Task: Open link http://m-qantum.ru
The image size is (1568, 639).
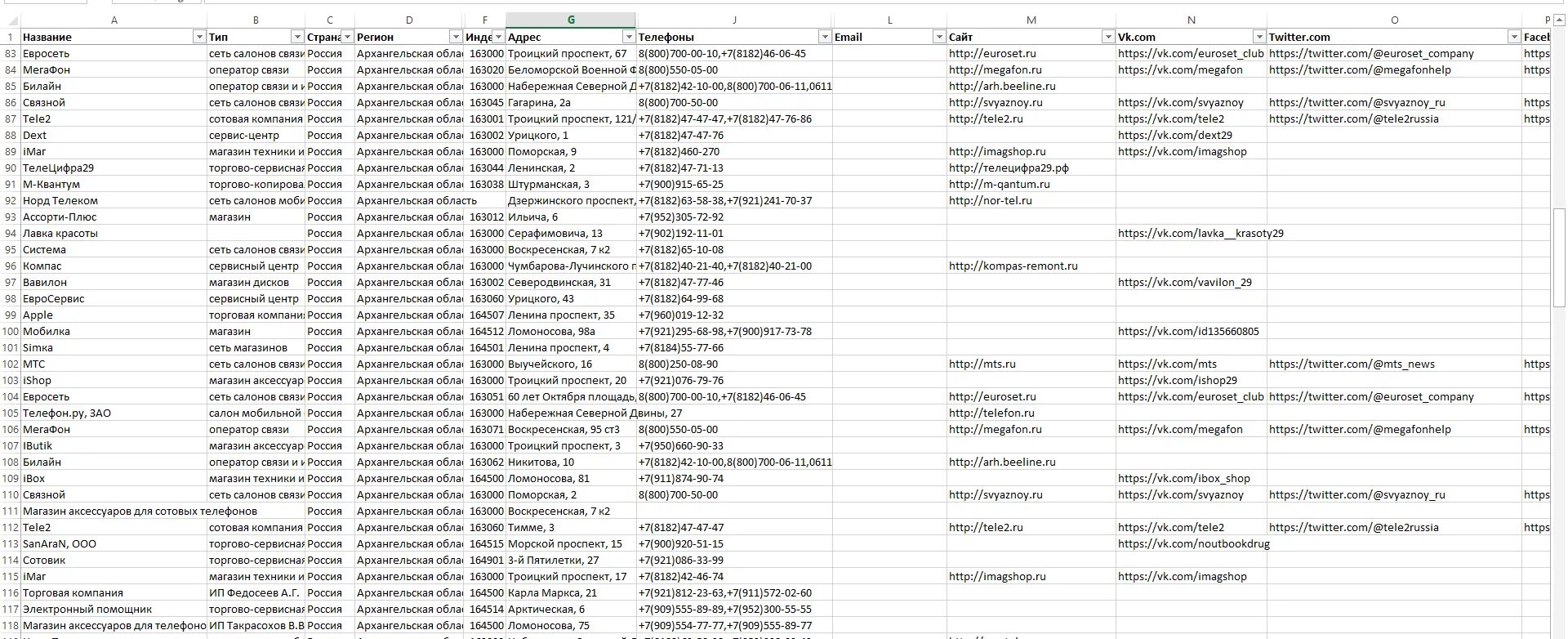Action: [x=999, y=184]
